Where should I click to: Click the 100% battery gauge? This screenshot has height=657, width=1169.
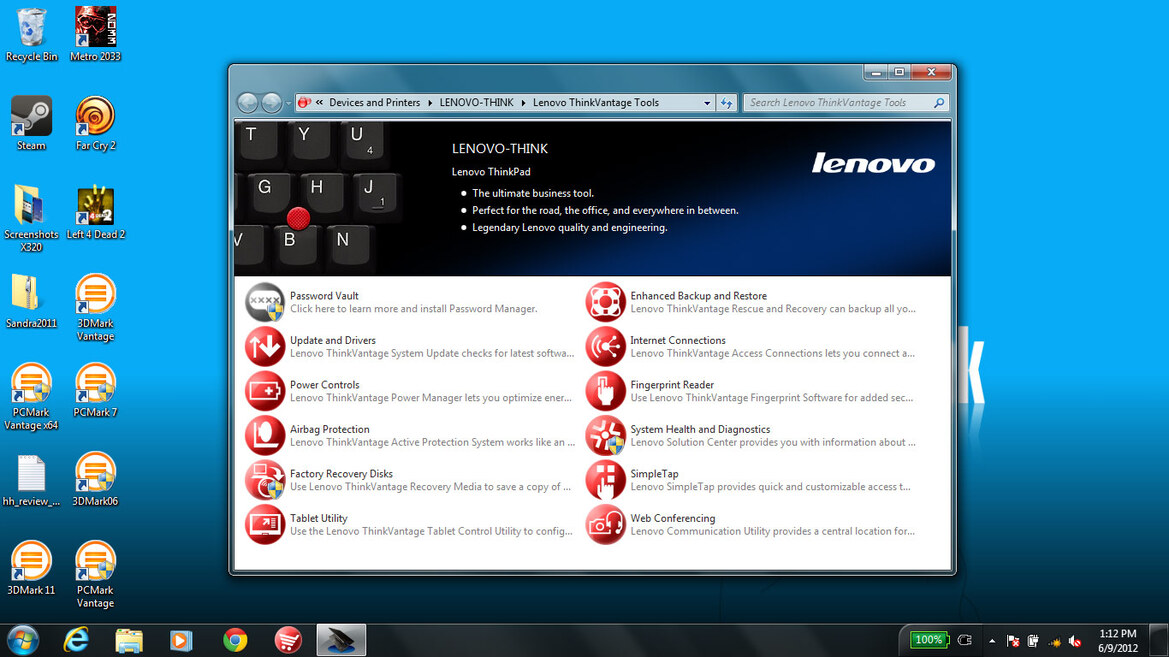(928, 640)
